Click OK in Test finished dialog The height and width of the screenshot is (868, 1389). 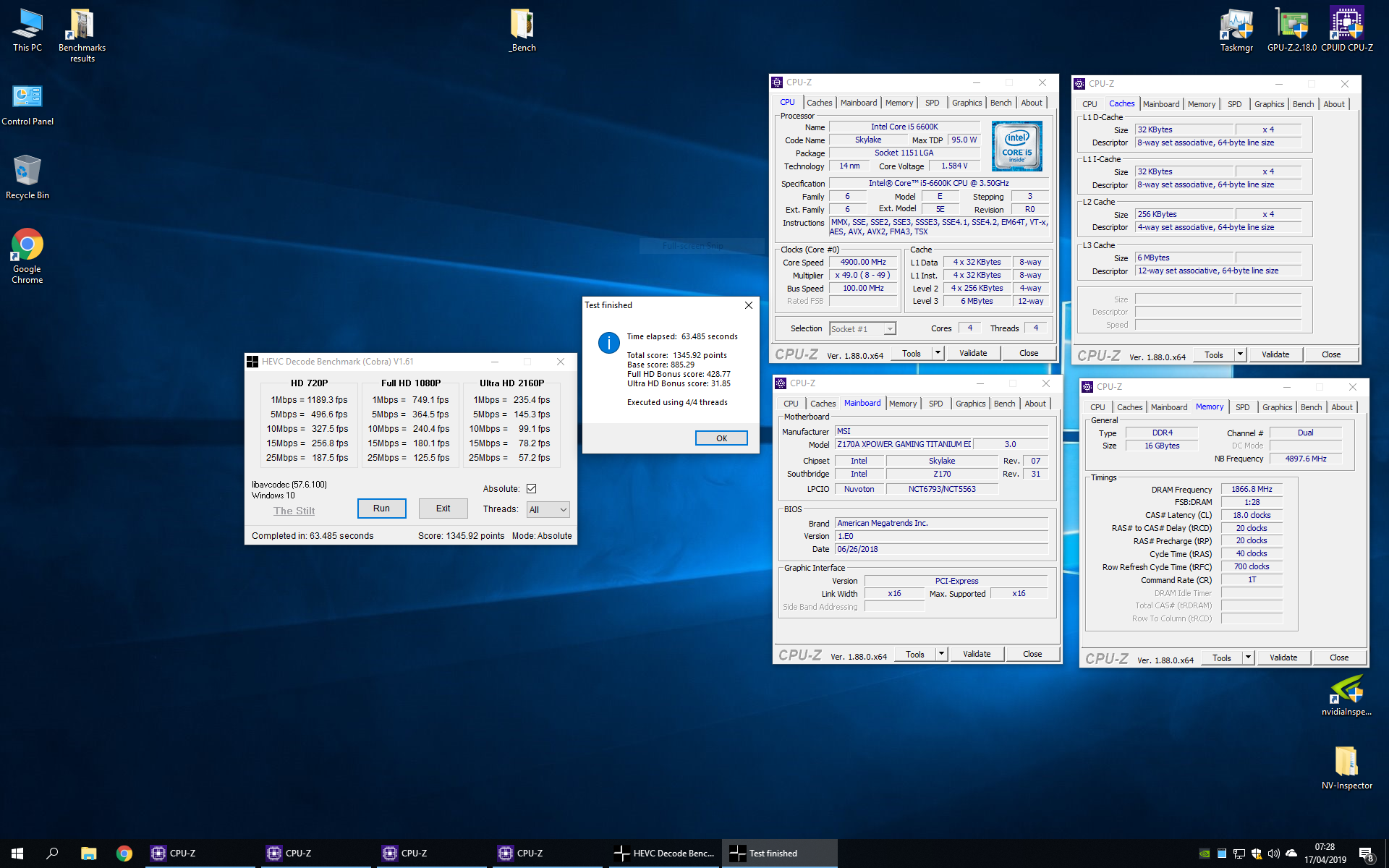(x=721, y=438)
